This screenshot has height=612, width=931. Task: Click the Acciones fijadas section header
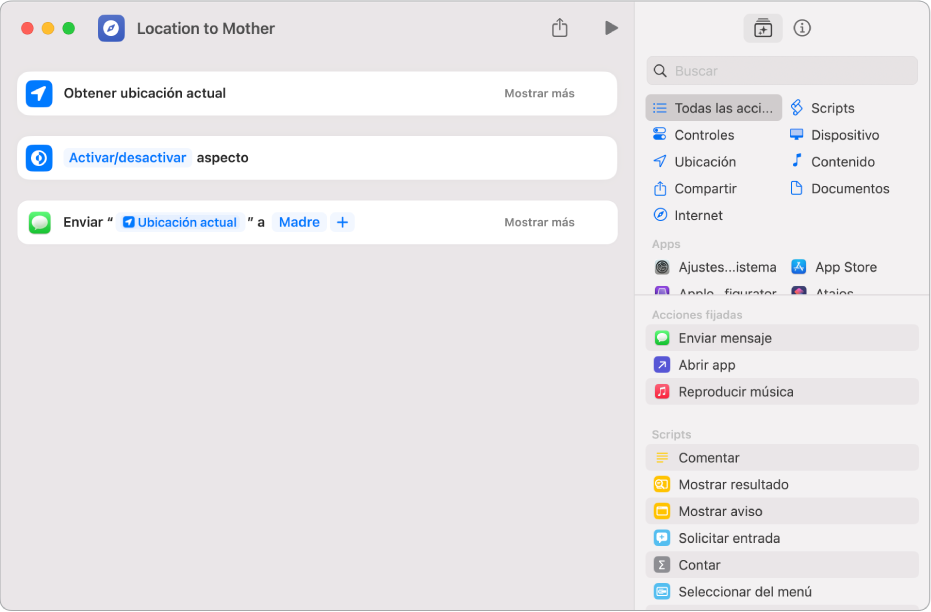pyautogui.click(x=697, y=315)
